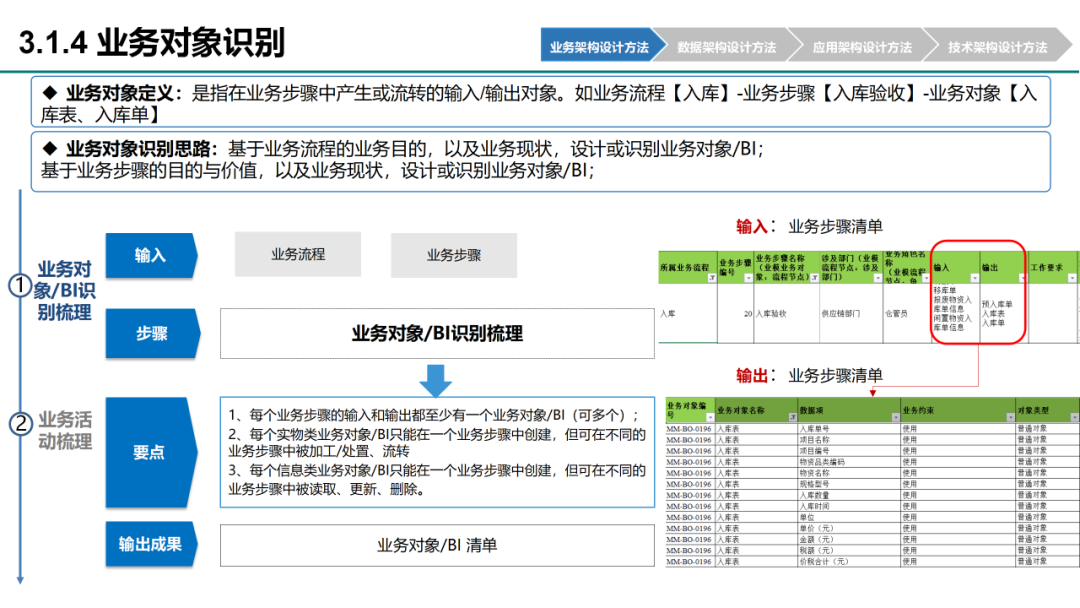
Task: Open the 所属业务流程 column filter
Action: click(712, 278)
